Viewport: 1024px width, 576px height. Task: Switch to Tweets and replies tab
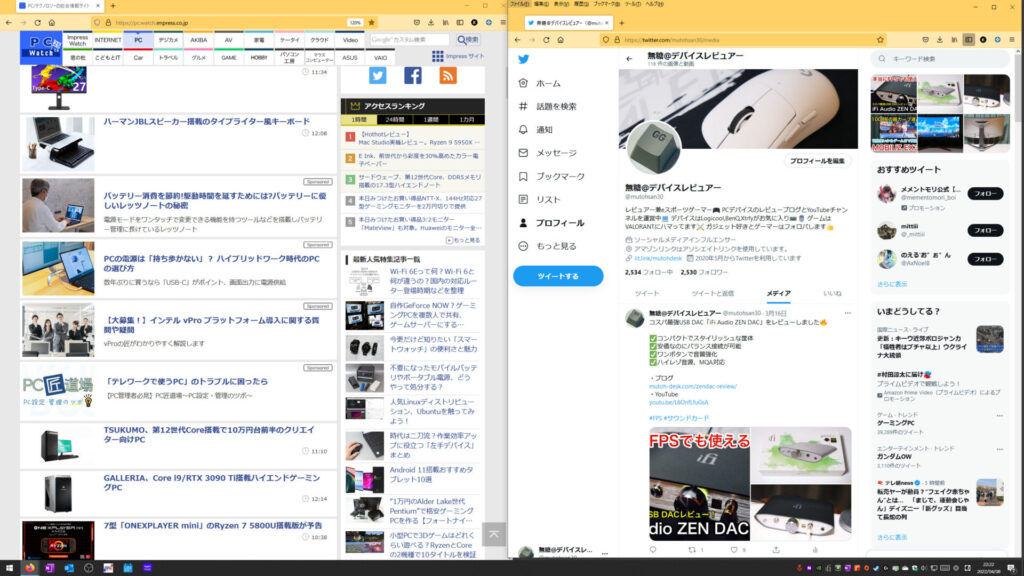[x=712, y=294]
